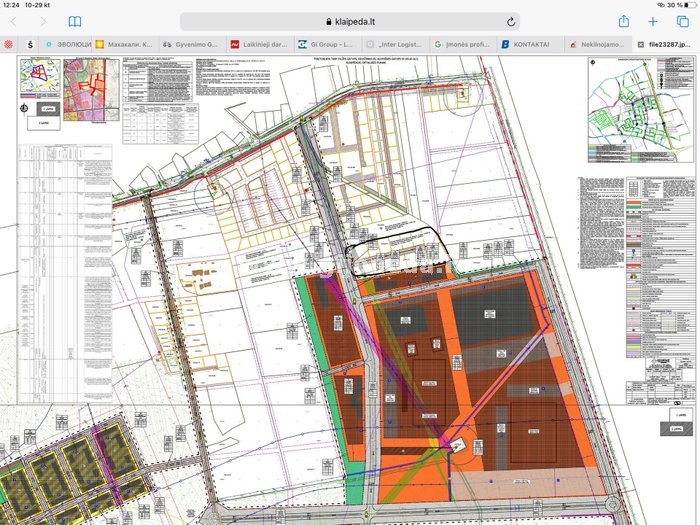The width and height of the screenshot is (700, 525).
Task: Show all tabs overview icon
Action: [683, 21]
